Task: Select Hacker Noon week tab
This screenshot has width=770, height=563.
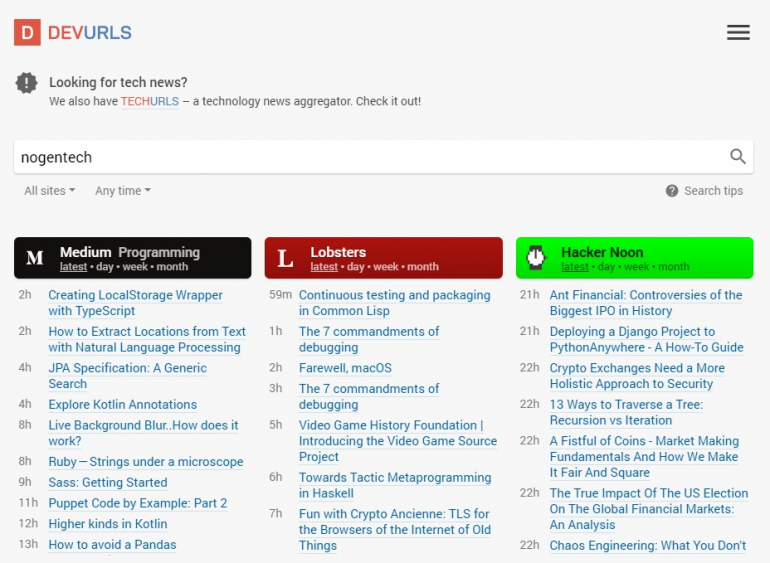Action: point(636,267)
